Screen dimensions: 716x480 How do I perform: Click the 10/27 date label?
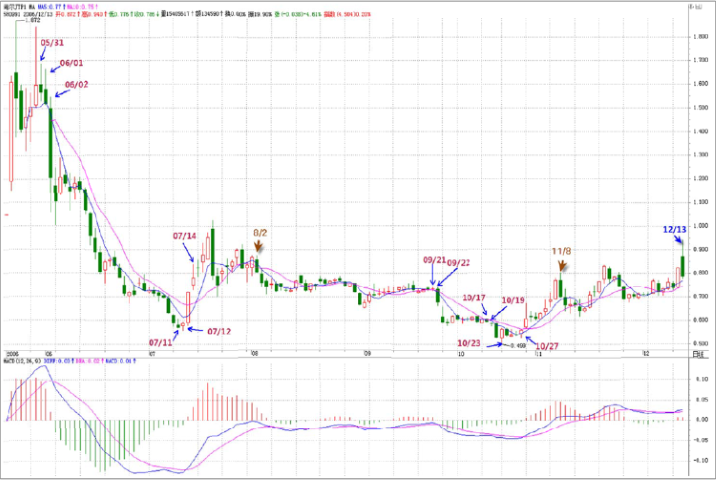tap(549, 346)
